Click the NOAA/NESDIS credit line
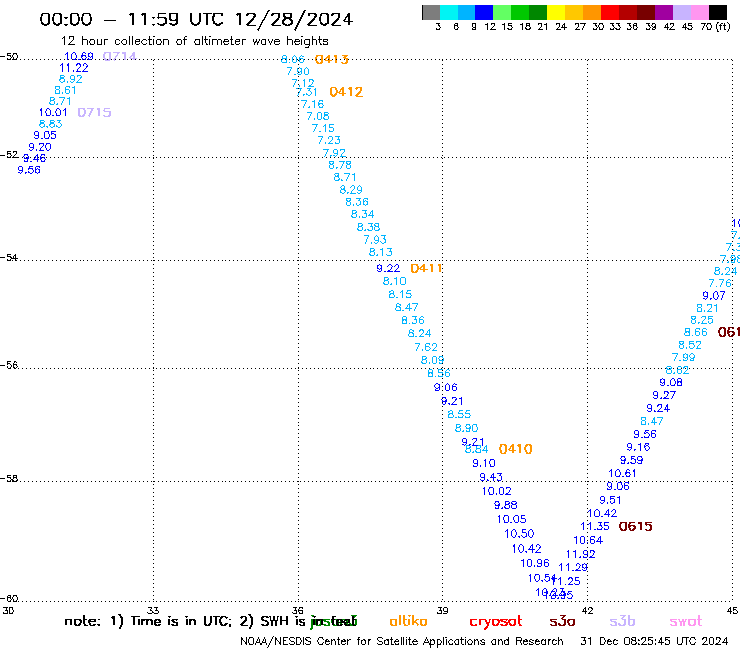 (x=402, y=641)
